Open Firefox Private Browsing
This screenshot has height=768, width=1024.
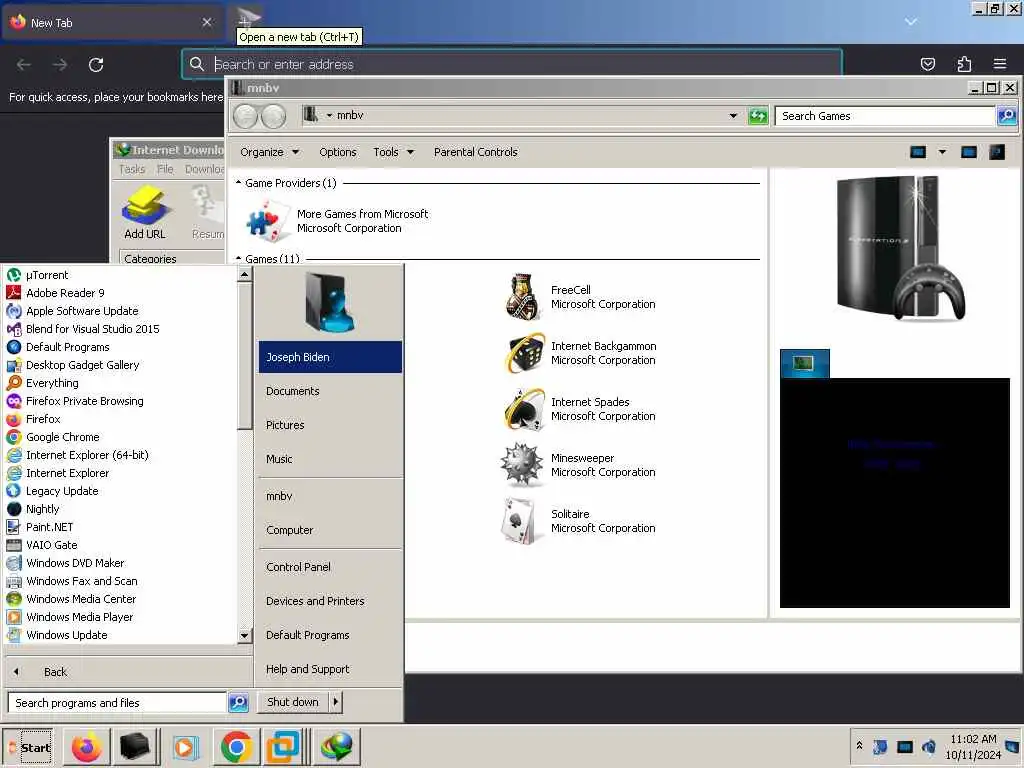[x=75, y=401]
